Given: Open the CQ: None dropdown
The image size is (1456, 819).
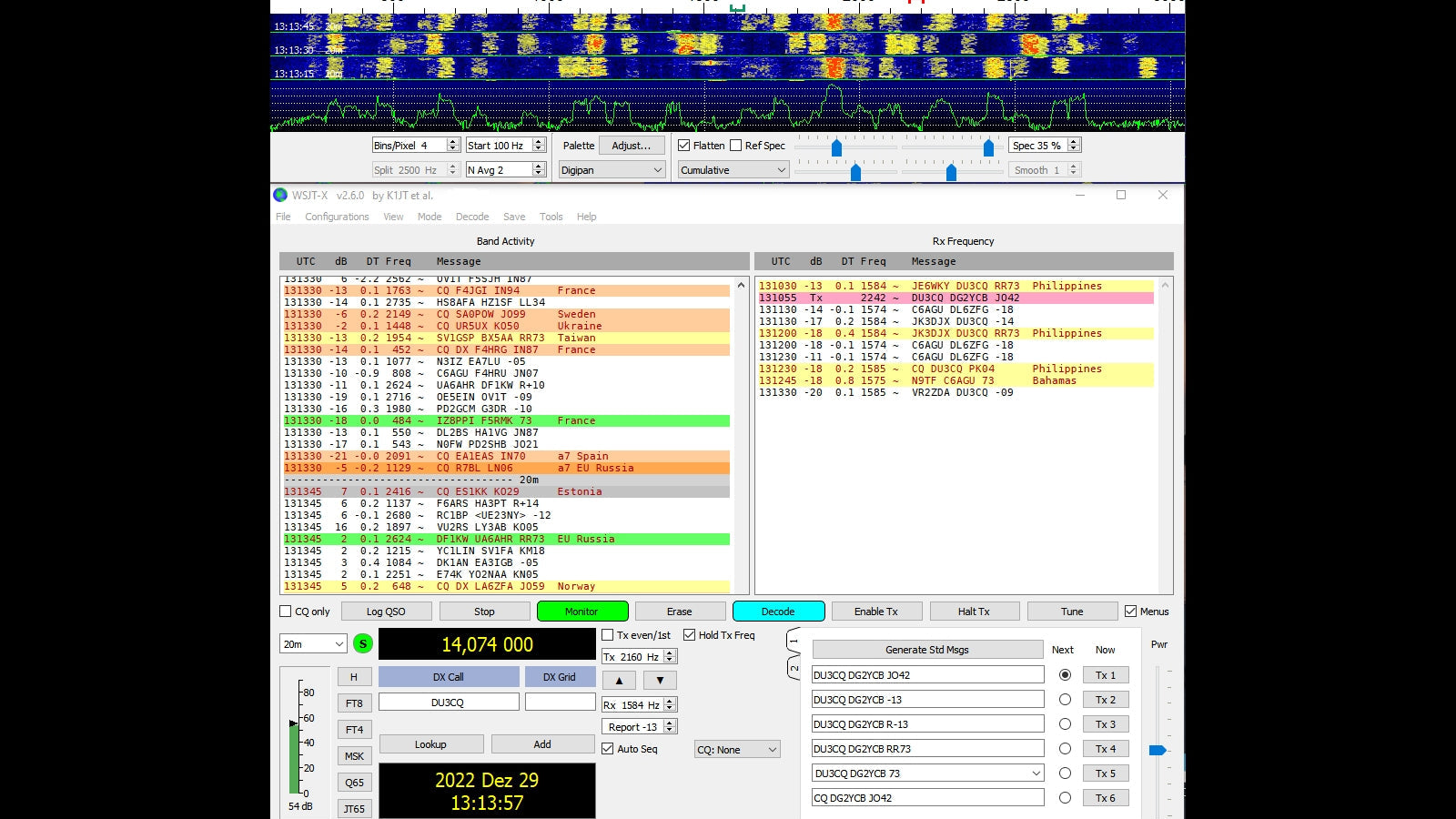Looking at the screenshot, I should [736, 749].
